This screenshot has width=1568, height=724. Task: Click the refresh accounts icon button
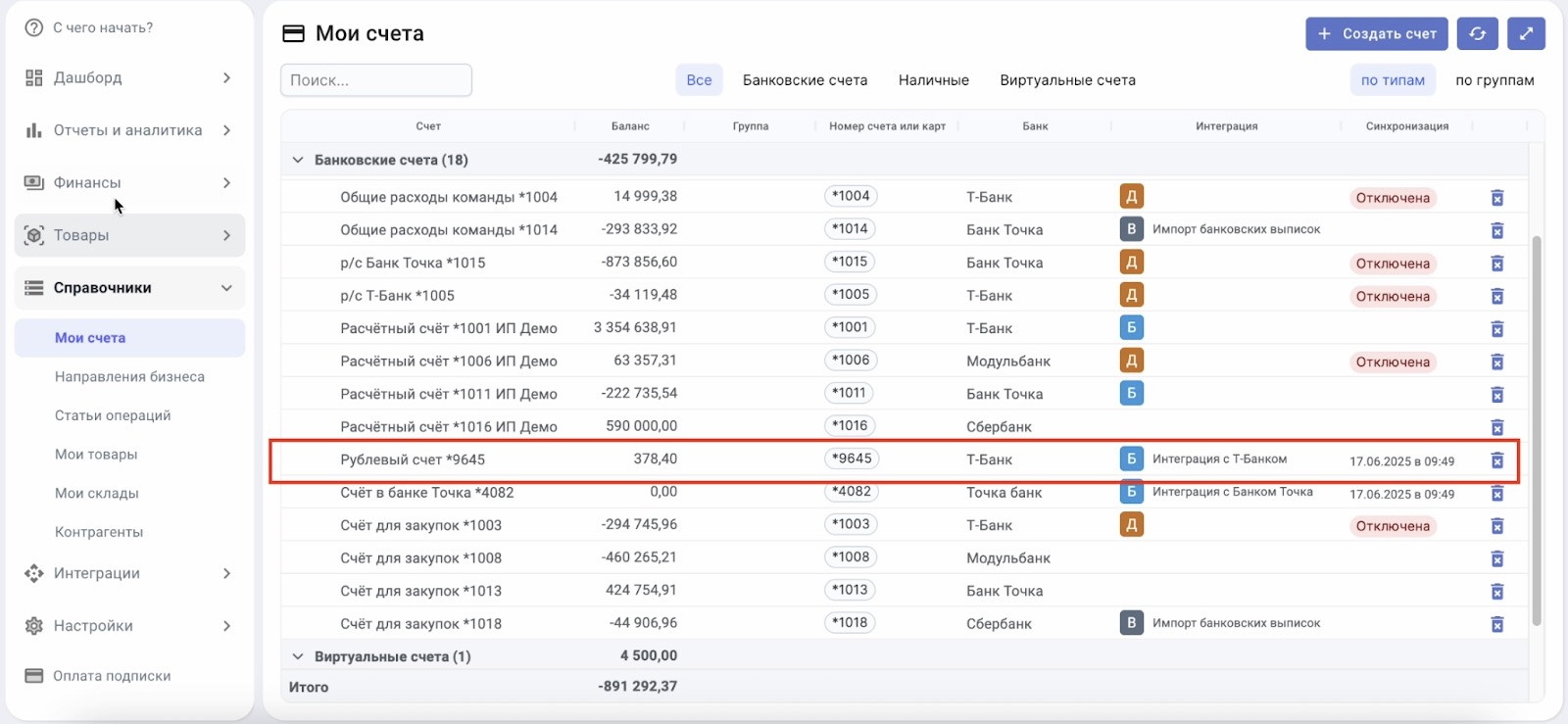1477,33
